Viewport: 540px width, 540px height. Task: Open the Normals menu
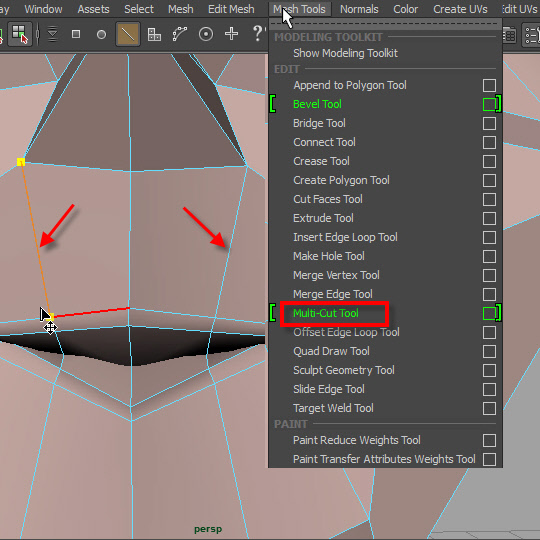pos(359,9)
